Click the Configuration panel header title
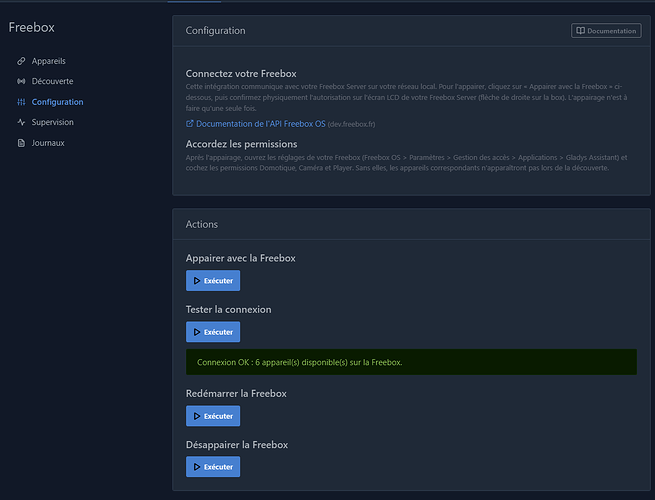 click(216, 30)
